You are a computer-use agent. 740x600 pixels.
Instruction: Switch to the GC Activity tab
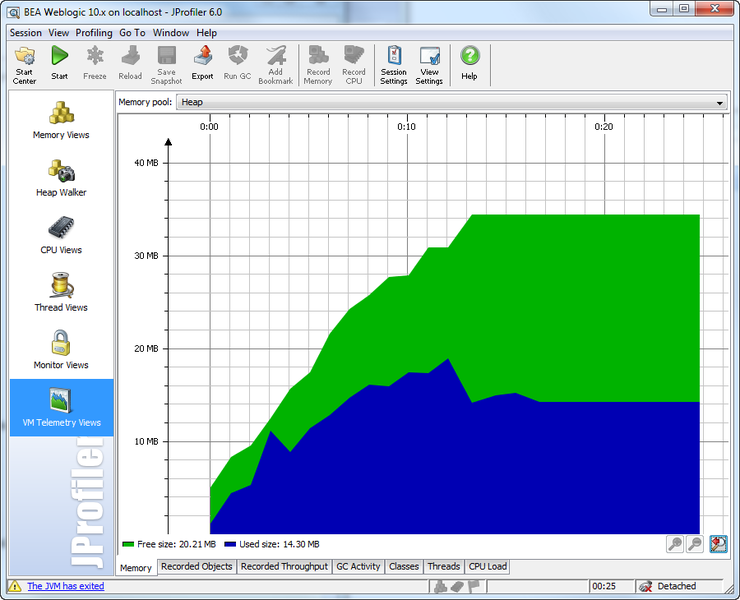[x=358, y=566]
